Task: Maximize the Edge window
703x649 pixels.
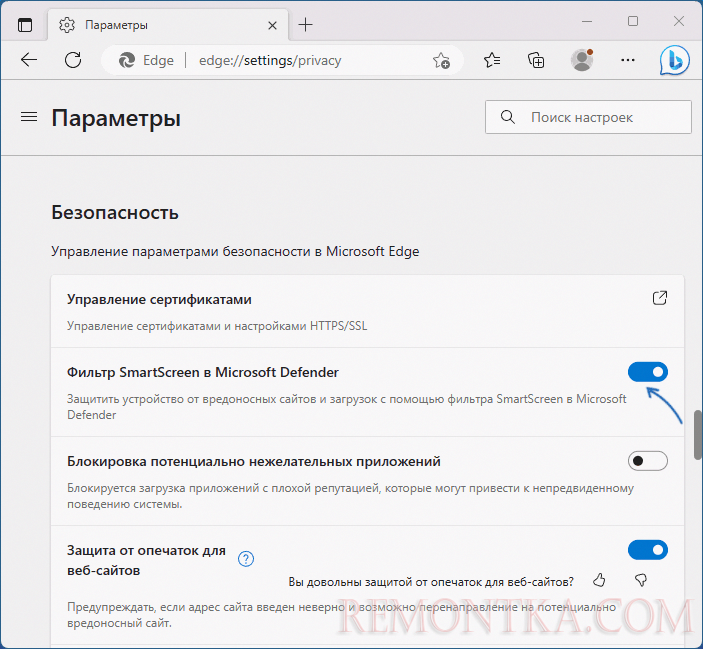Action: 633,21
